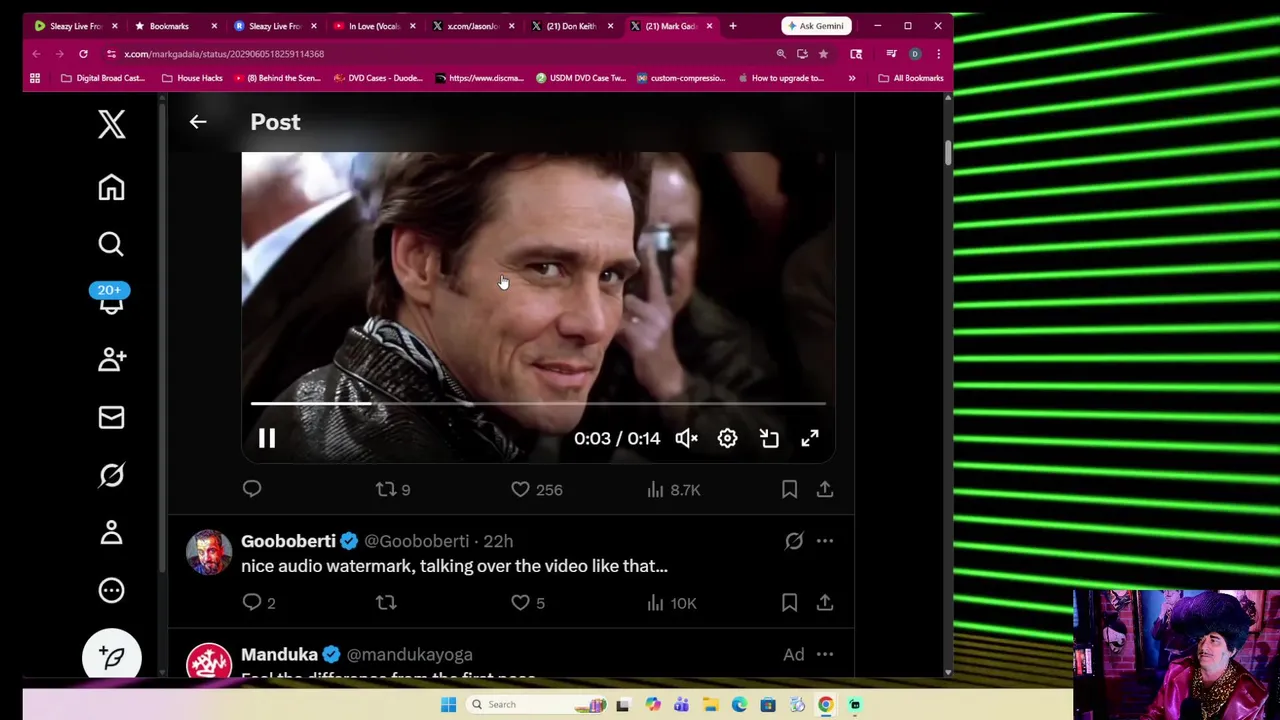Image resolution: width=1280 pixels, height=720 pixels.
Task: Open All Bookmarks folder
Action: point(911,78)
